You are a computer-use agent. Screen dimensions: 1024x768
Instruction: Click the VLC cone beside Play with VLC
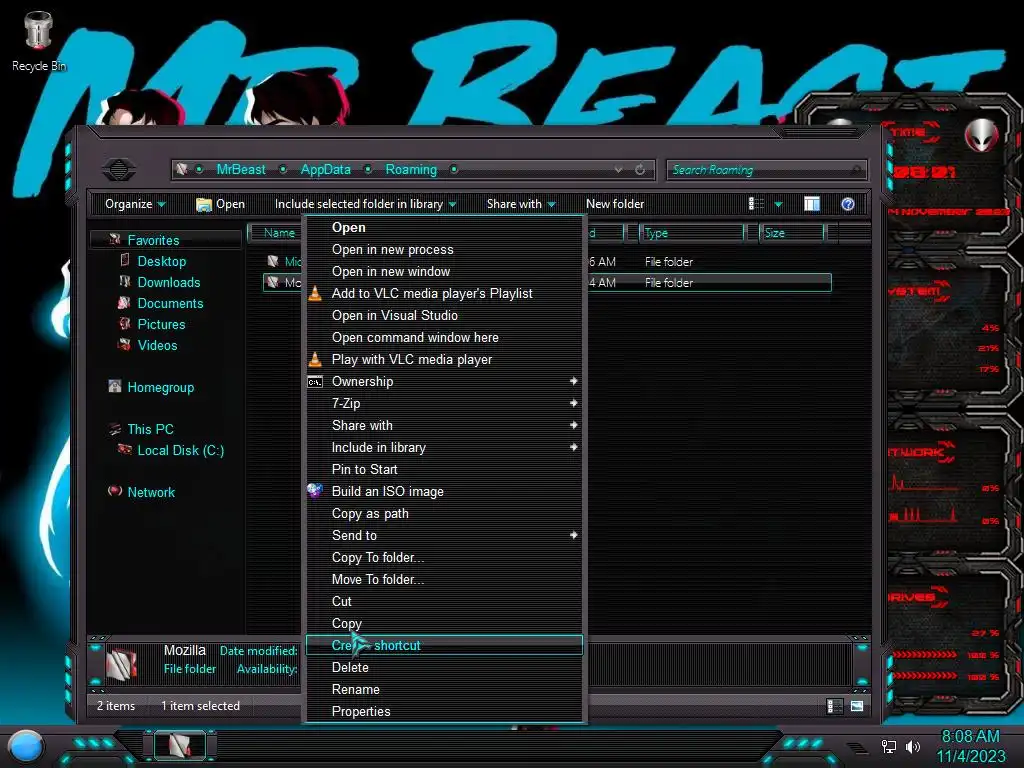click(315, 359)
